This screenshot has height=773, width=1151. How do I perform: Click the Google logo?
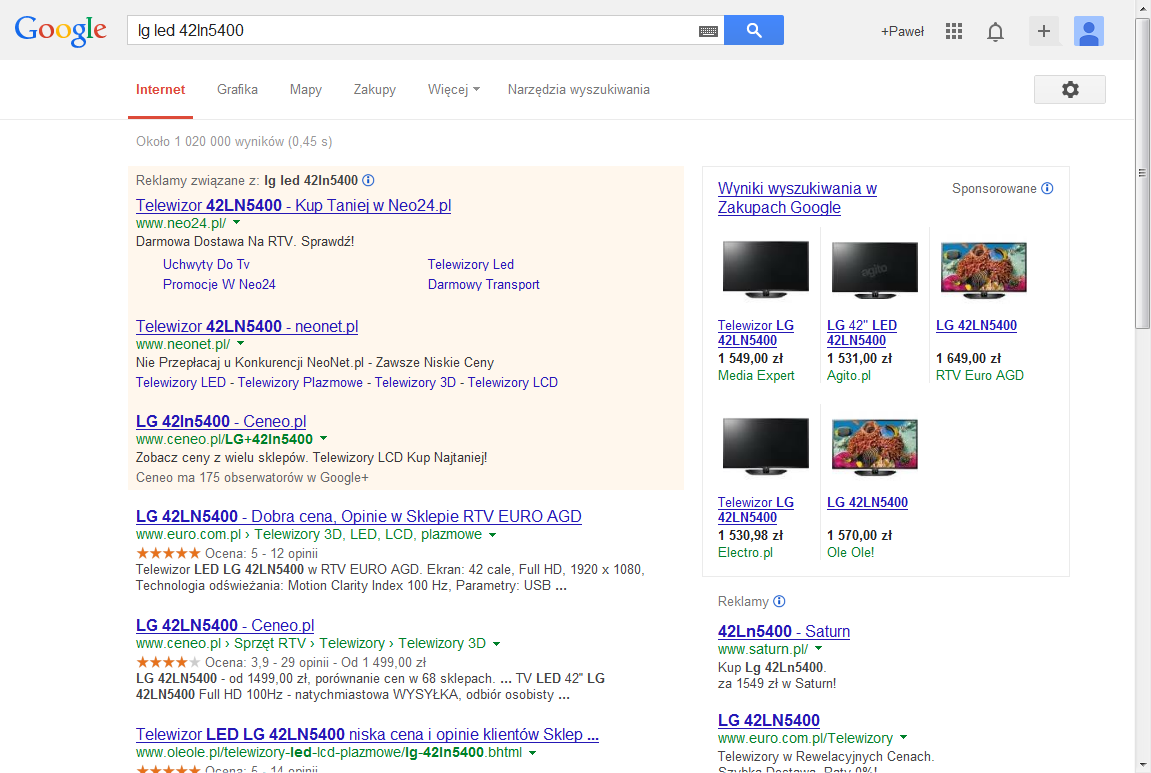tap(60, 31)
